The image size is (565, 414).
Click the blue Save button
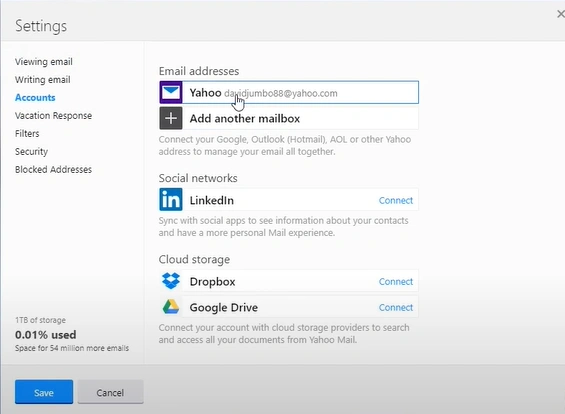44,392
